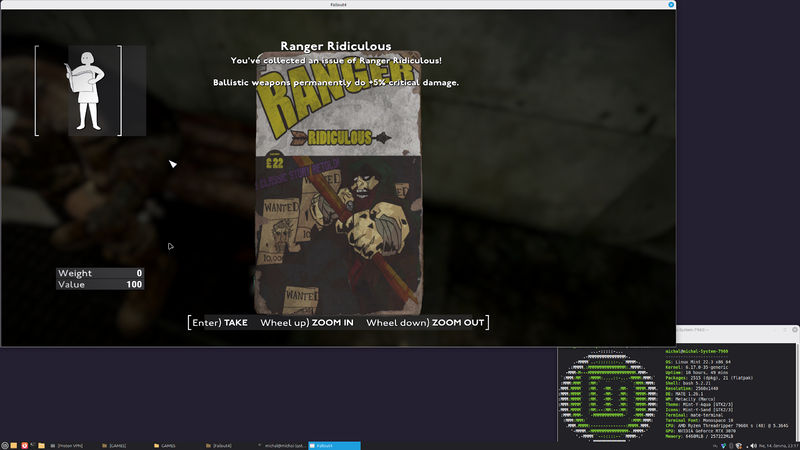
Task: Click the Linux Mint ASCII logo in terminal
Action: 609,394
